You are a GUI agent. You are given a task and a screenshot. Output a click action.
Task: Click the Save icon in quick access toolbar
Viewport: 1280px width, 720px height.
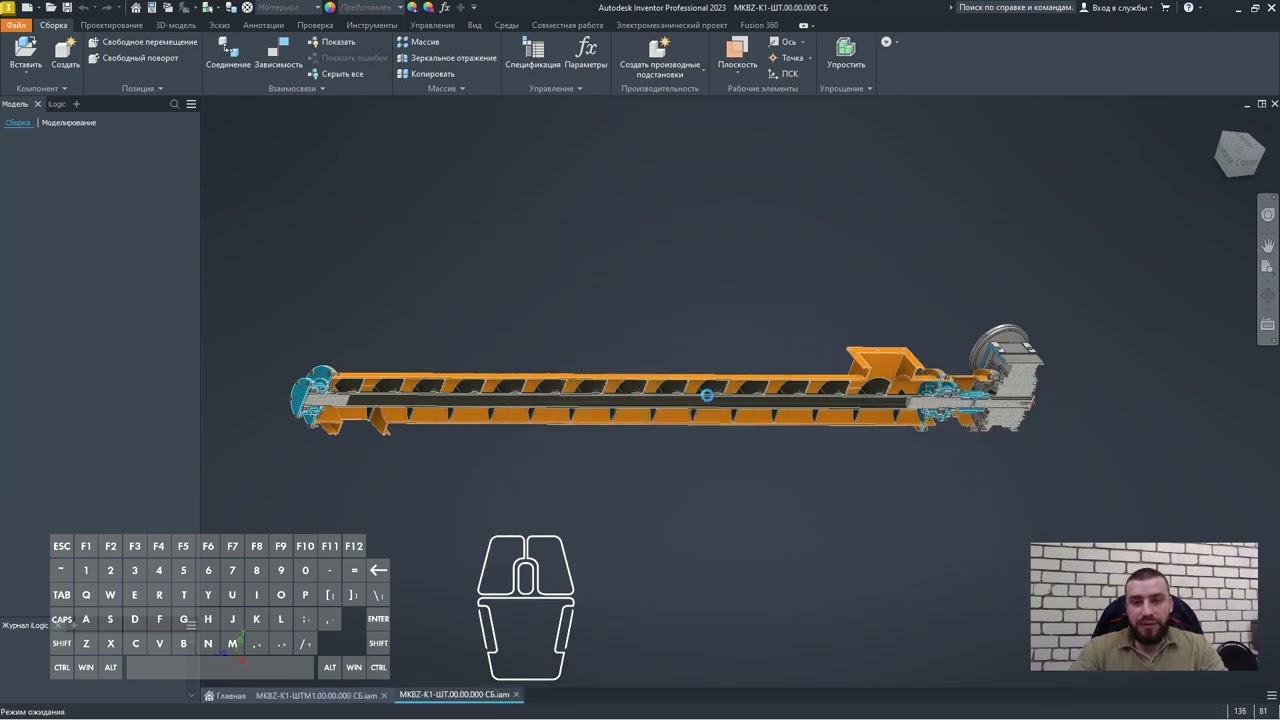tap(67, 8)
